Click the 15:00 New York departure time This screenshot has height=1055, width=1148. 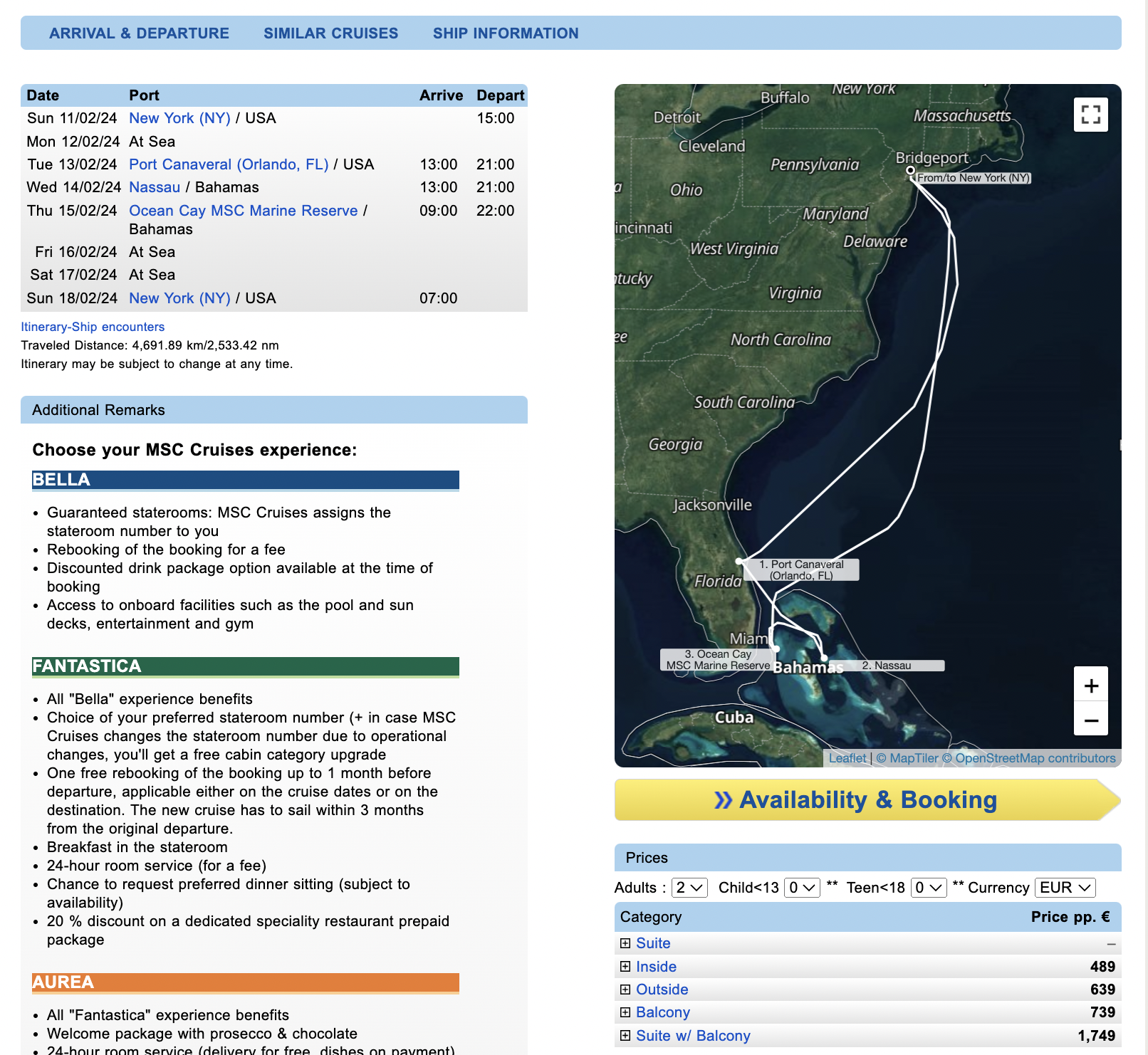pyautogui.click(x=496, y=118)
